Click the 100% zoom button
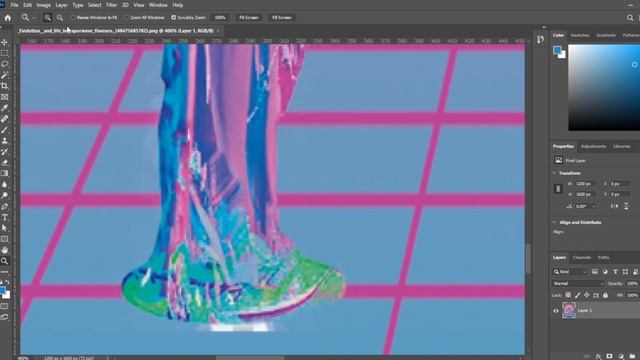This screenshot has height=360, width=640. (220, 18)
